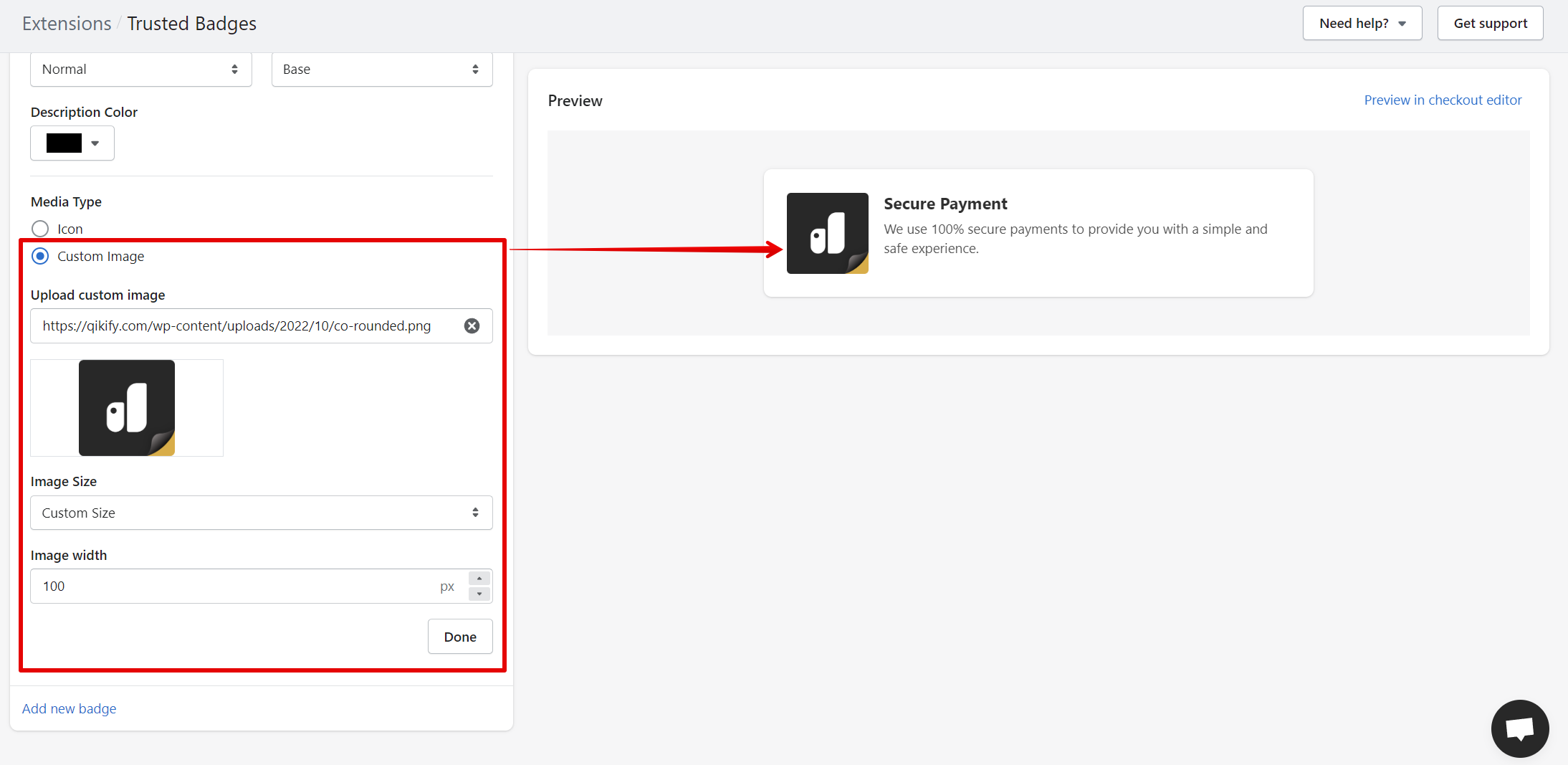This screenshot has width=1568, height=765.
Task: Click the uploaded image thumbnail
Action: pyautogui.click(x=127, y=408)
